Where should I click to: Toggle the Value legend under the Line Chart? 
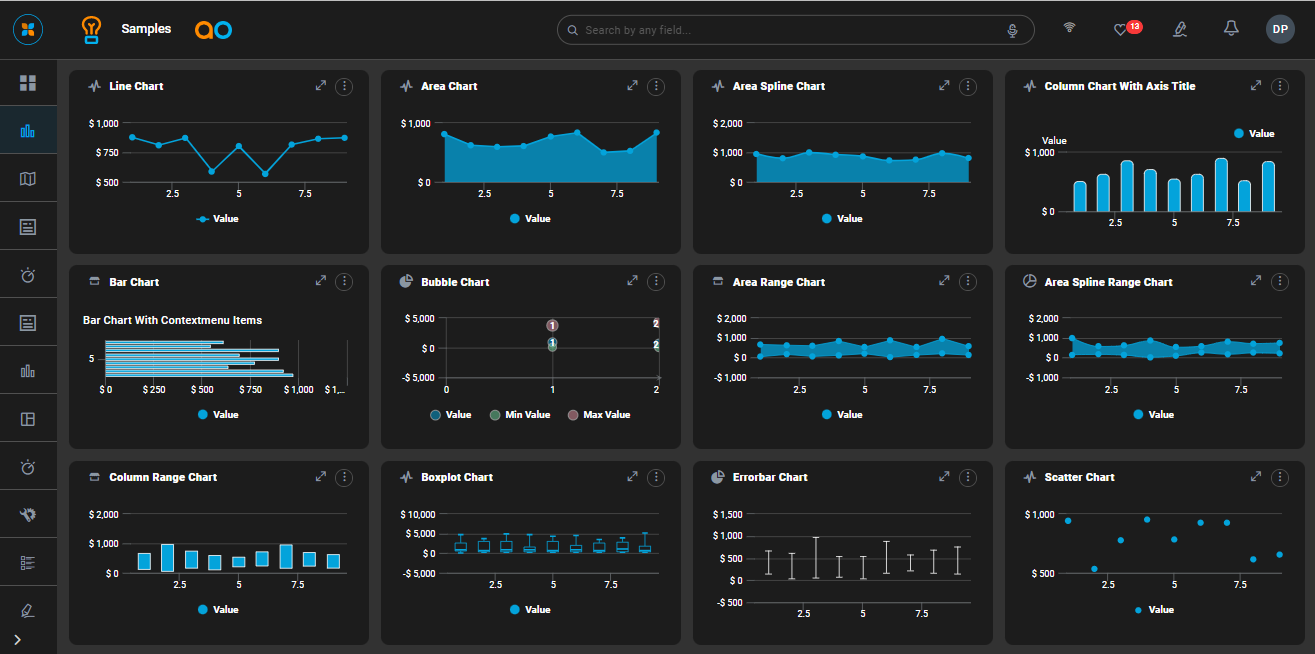click(217, 219)
